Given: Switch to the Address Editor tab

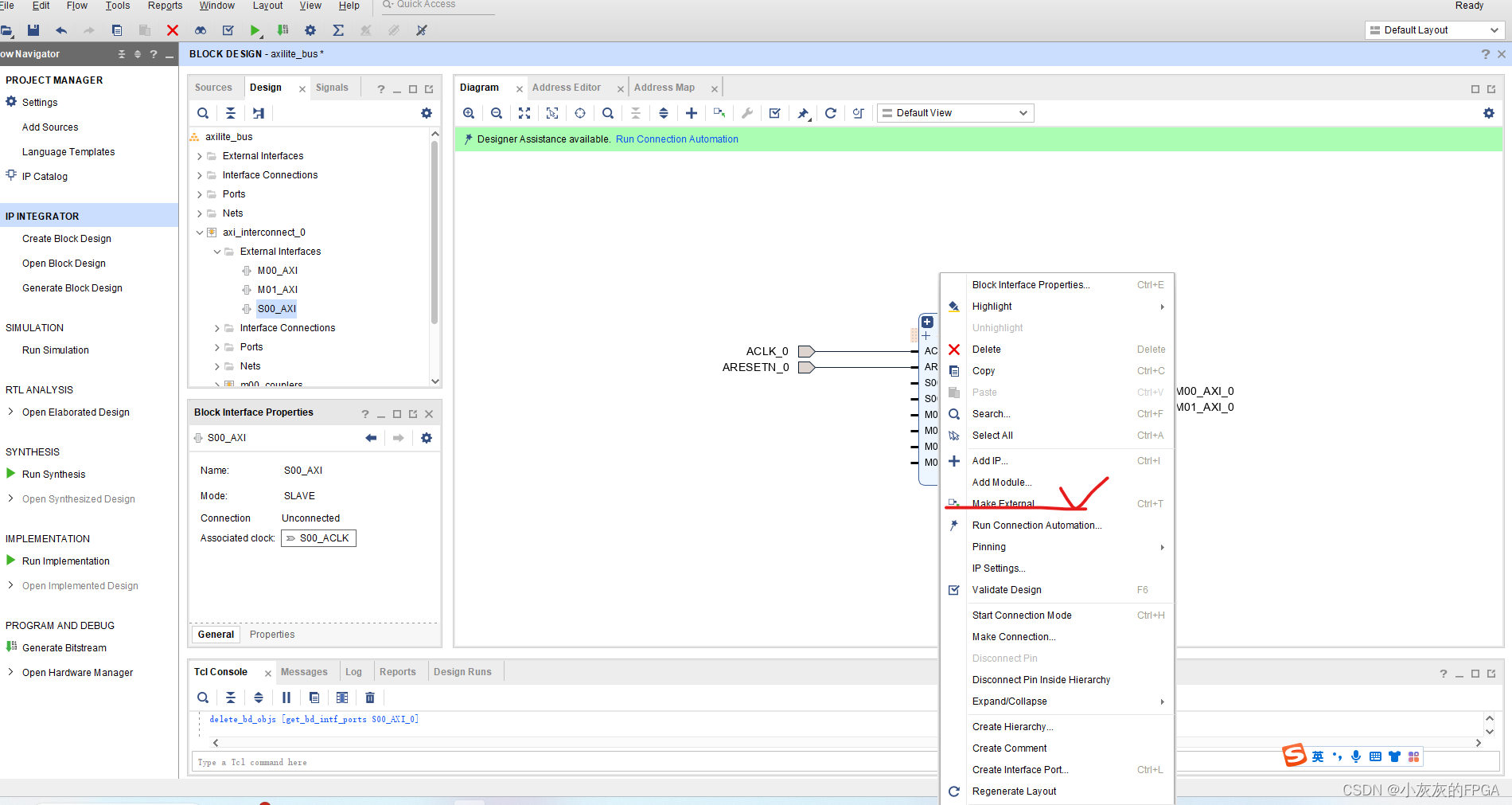Looking at the screenshot, I should (567, 88).
